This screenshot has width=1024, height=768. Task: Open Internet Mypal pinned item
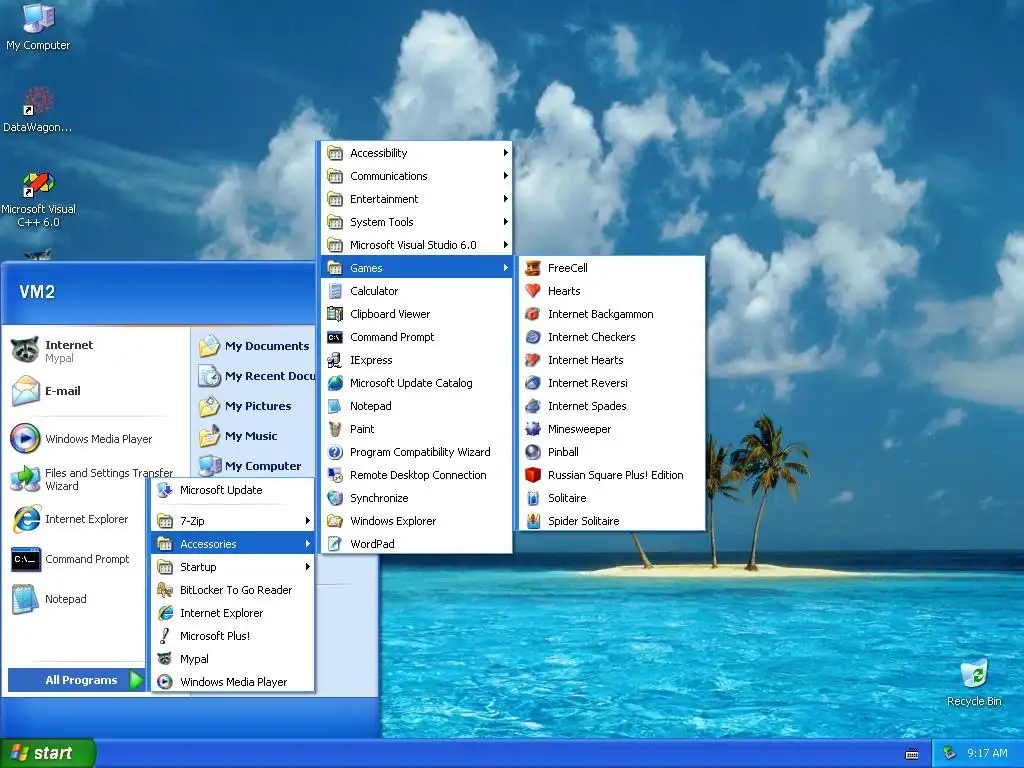95,351
